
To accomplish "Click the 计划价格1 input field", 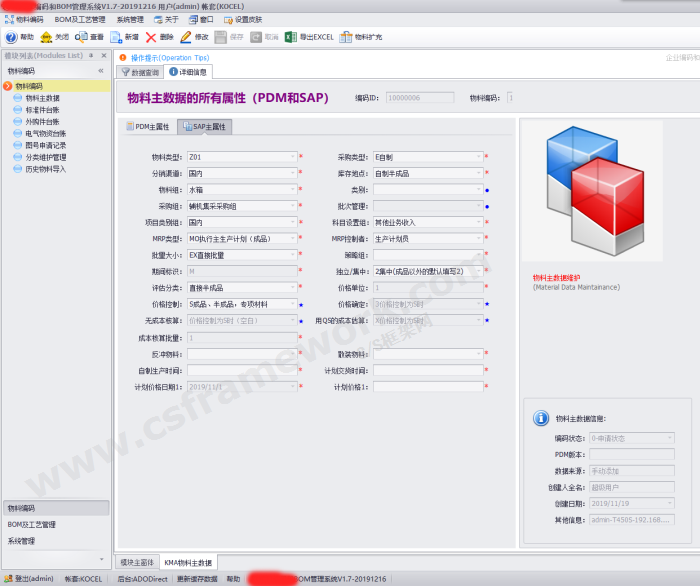I will click(428, 386).
